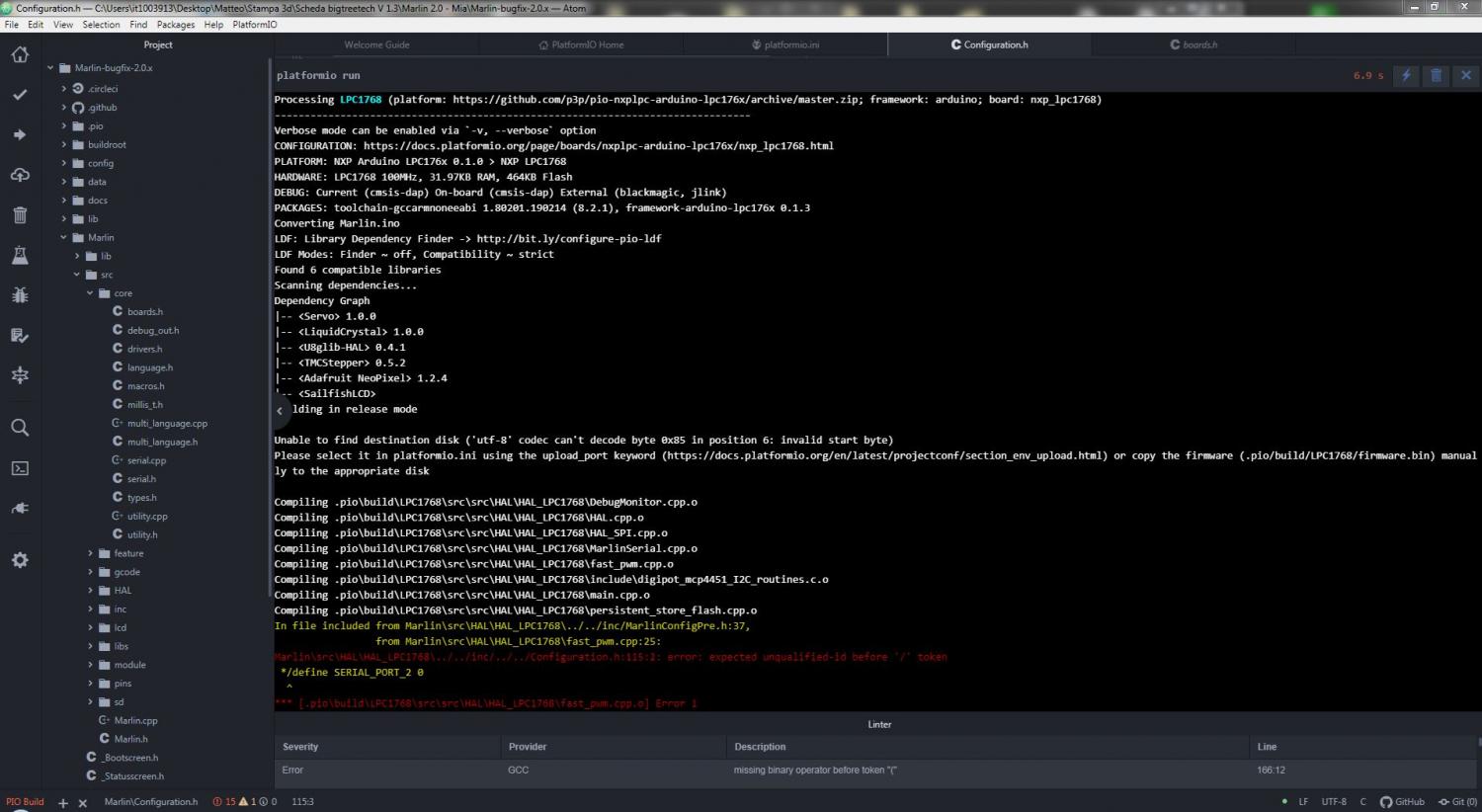This screenshot has width=1482, height=812.
Task: Open the File menu
Action: [x=12, y=25]
